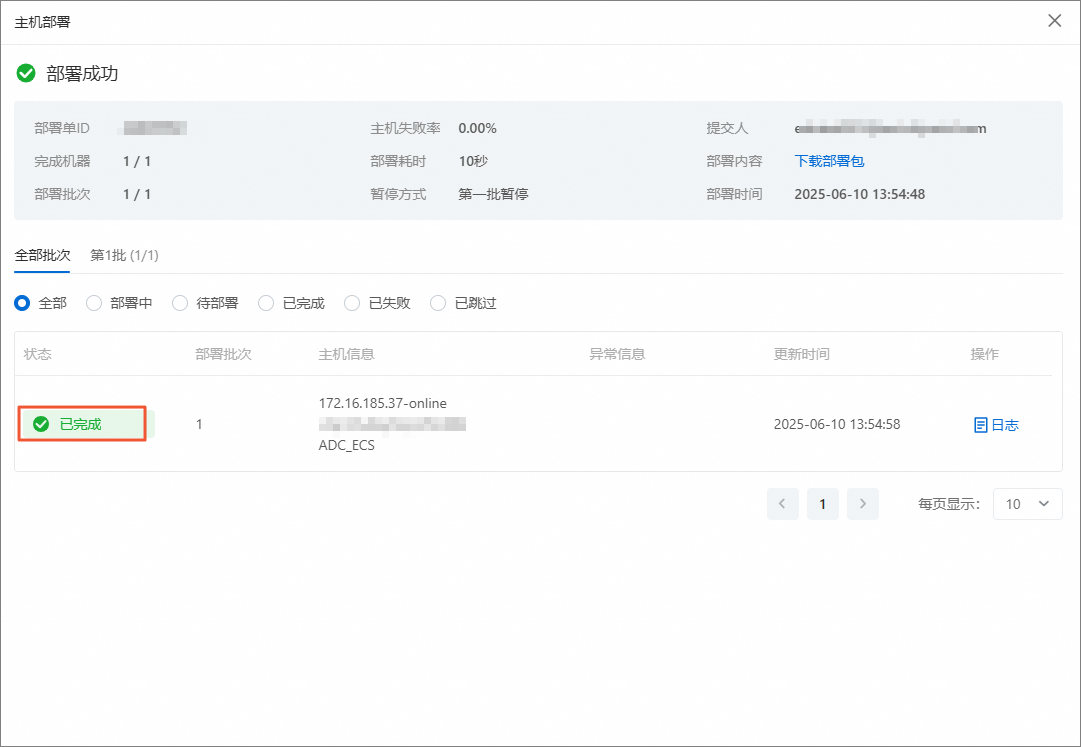Select the 已完成 radio filter
The image size is (1081, 747).
coord(266,303)
